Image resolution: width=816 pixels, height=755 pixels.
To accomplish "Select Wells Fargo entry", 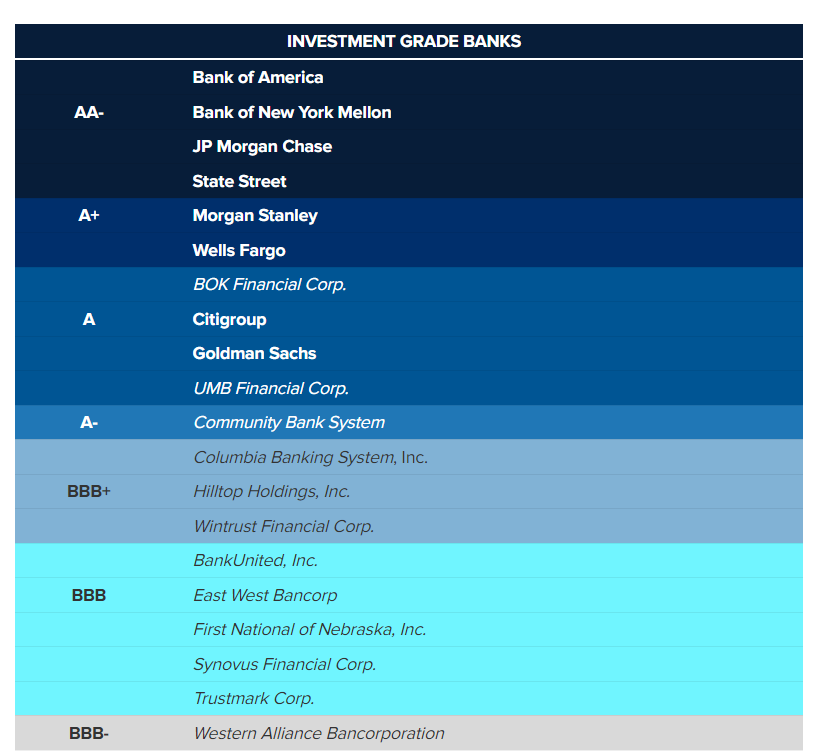I will pos(239,250).
